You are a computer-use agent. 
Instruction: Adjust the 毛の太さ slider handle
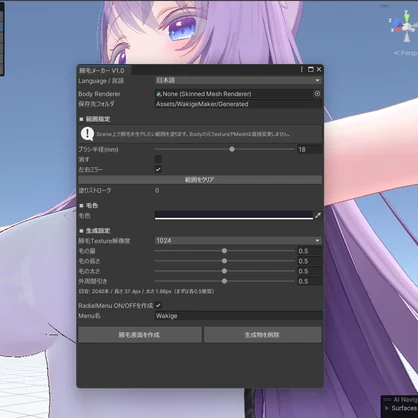click(224, 271)
